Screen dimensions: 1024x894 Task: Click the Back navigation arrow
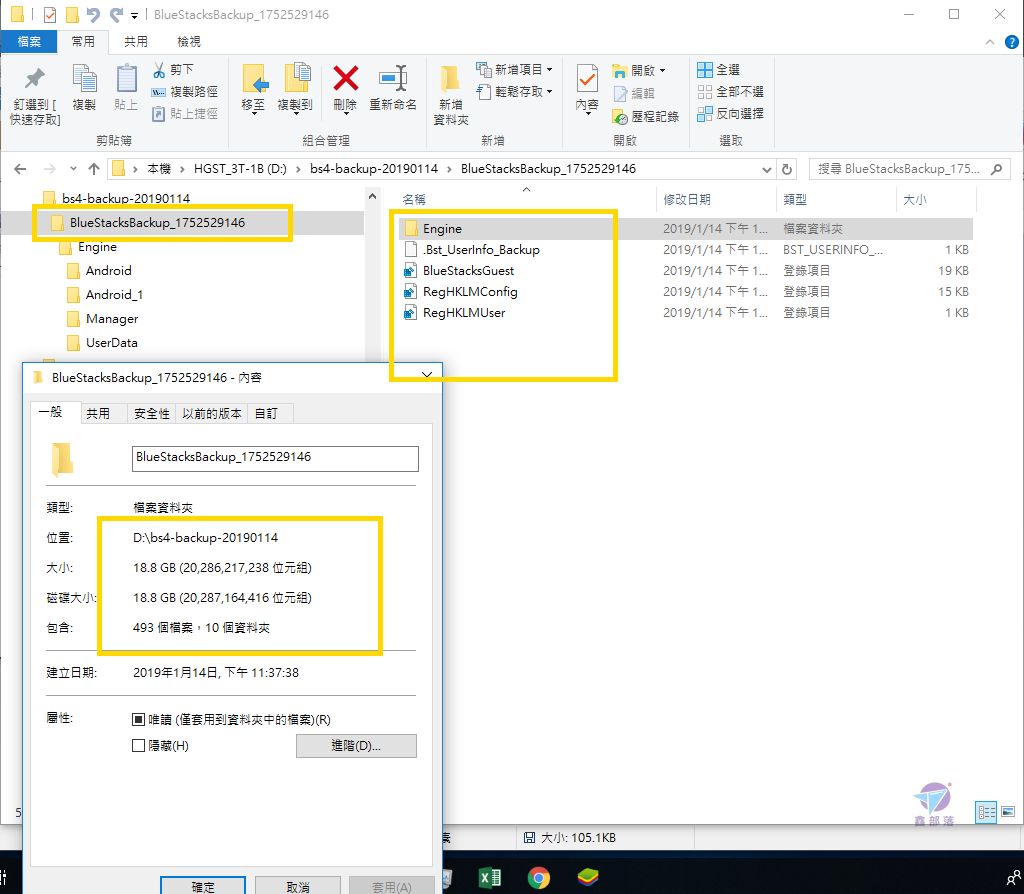click(20, 169)
